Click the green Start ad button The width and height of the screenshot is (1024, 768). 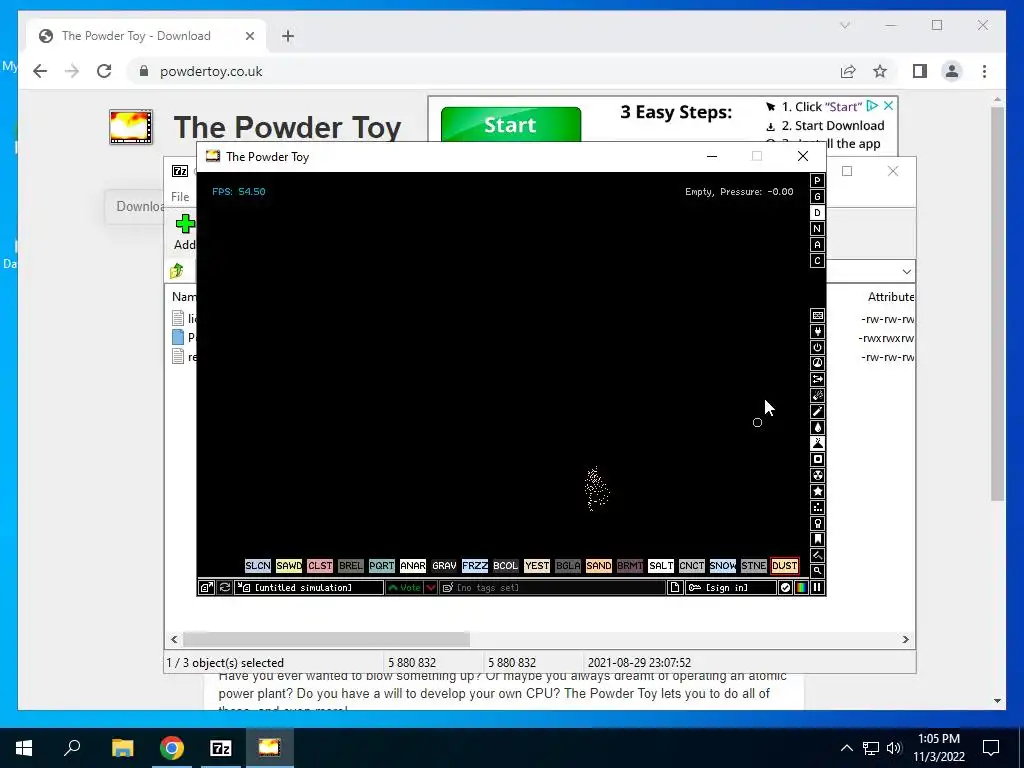511,125
